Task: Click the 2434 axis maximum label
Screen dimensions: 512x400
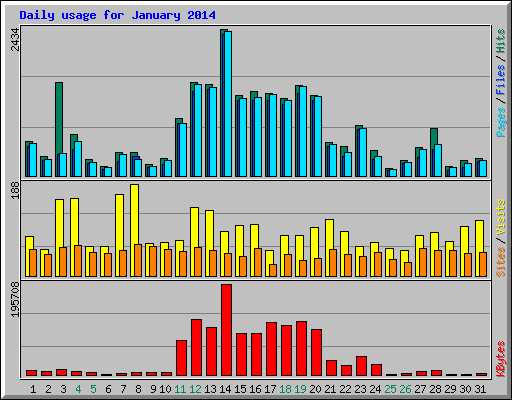Action: pos(15,39)
